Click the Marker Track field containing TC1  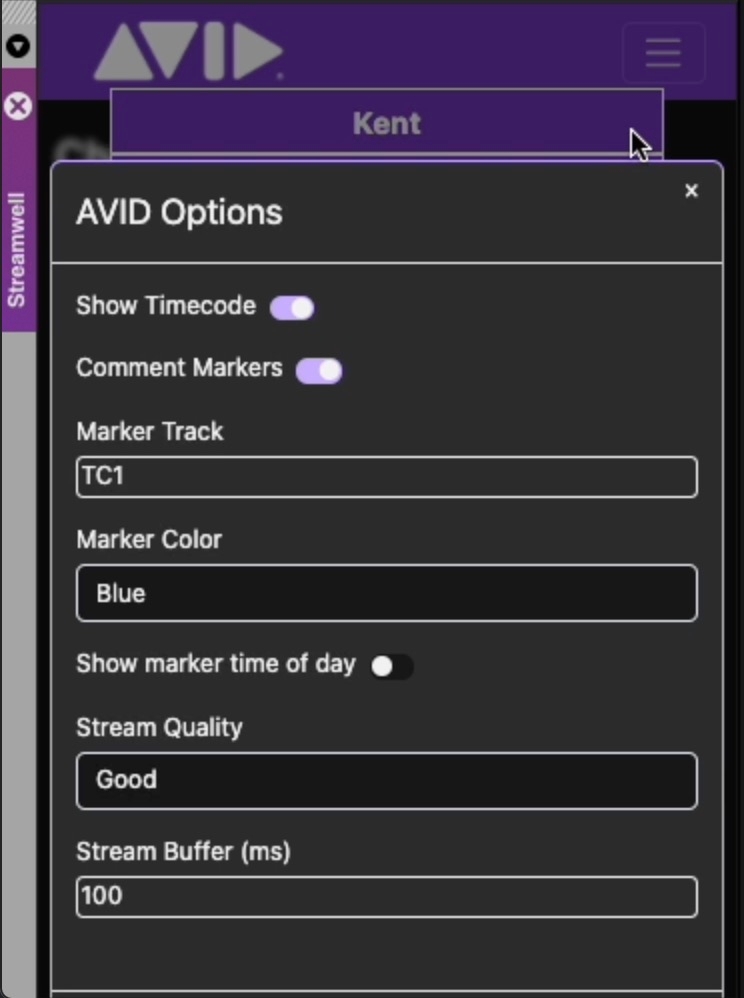pyautogui.click(x=386, y=477)
